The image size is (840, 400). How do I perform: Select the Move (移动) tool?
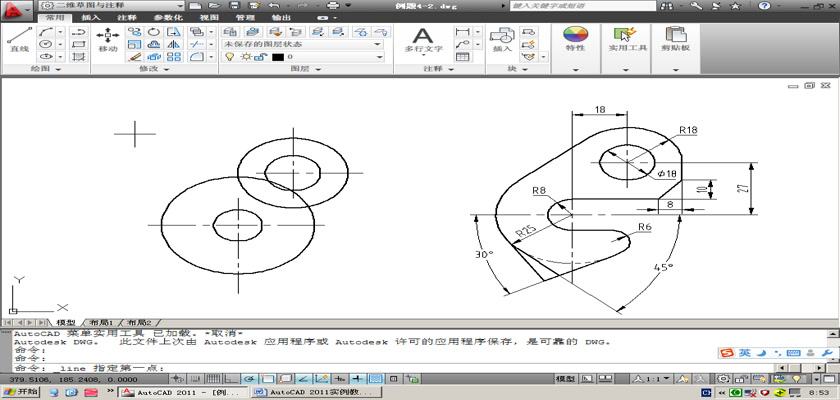point(108,39)
